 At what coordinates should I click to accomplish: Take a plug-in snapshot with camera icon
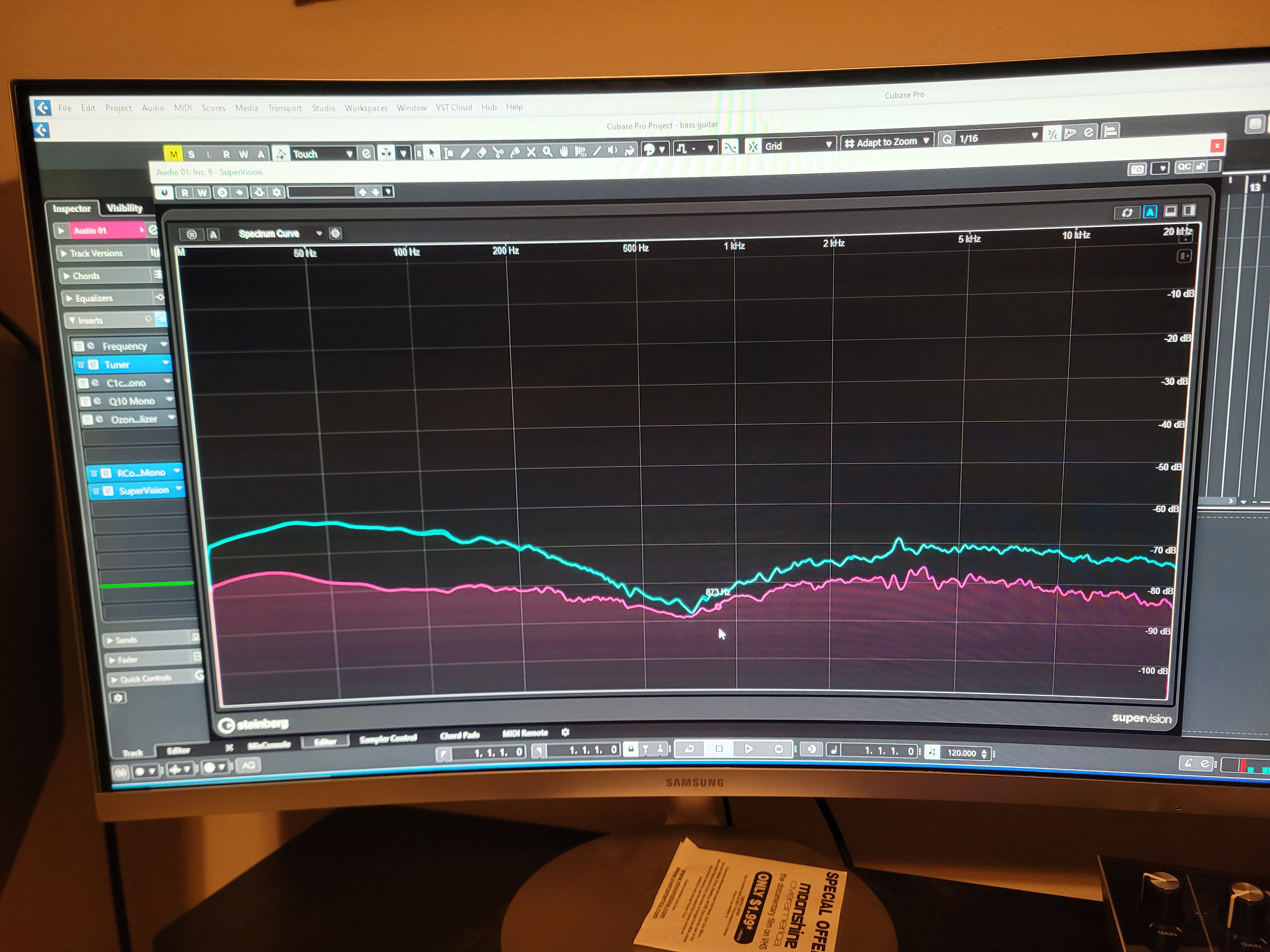(1137, 169)
